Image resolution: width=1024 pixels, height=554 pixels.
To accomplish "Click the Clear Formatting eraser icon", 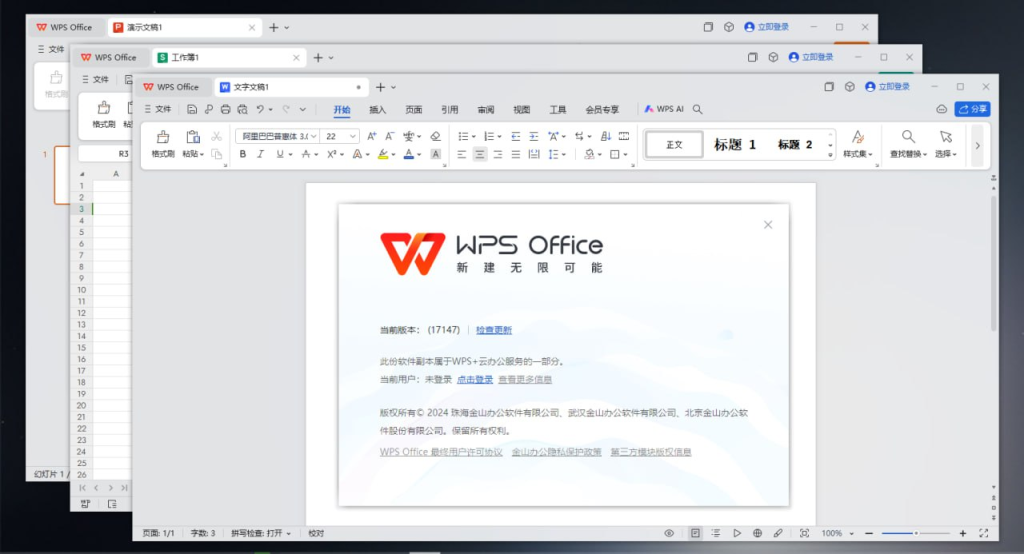I will click(436, 136).
